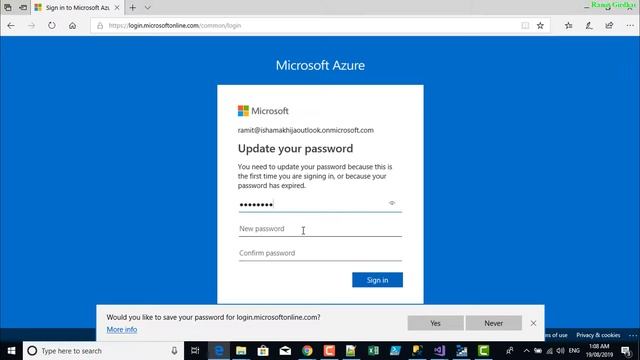Click the Update your password heading
The width and height of the screenshot is (640, 360).
pos(296,149)
